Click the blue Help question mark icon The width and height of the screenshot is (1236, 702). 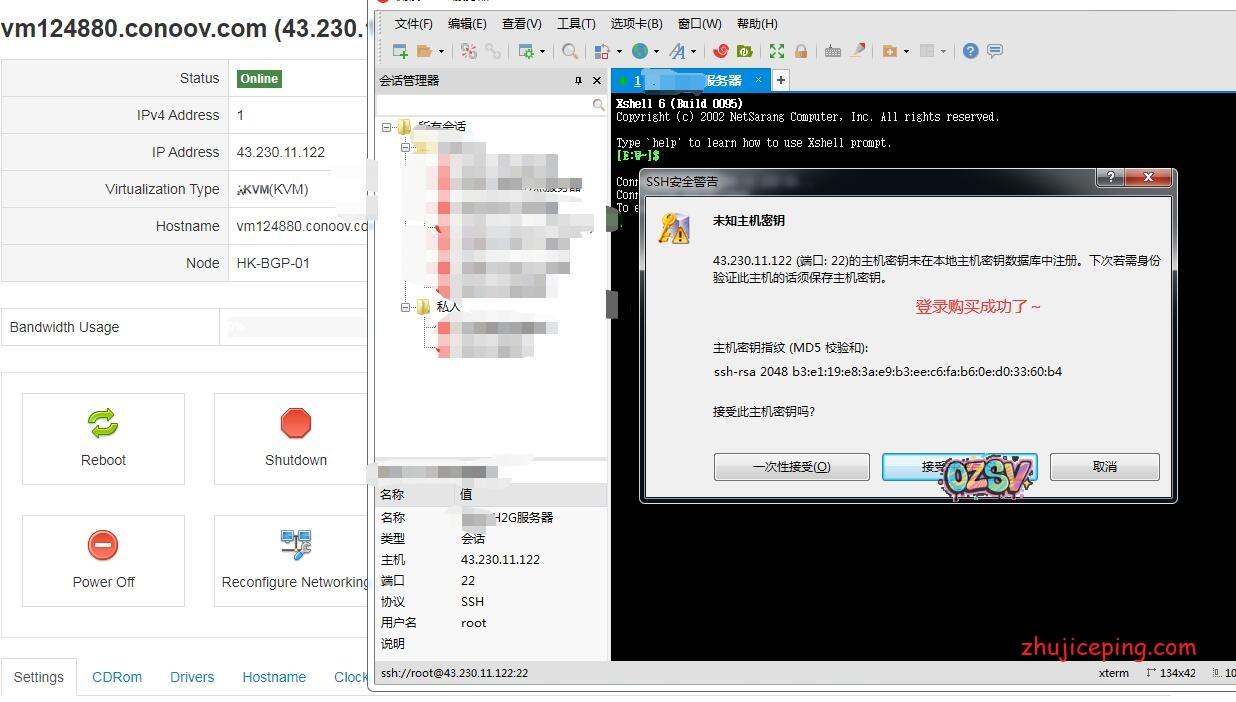tap(970, 51)
